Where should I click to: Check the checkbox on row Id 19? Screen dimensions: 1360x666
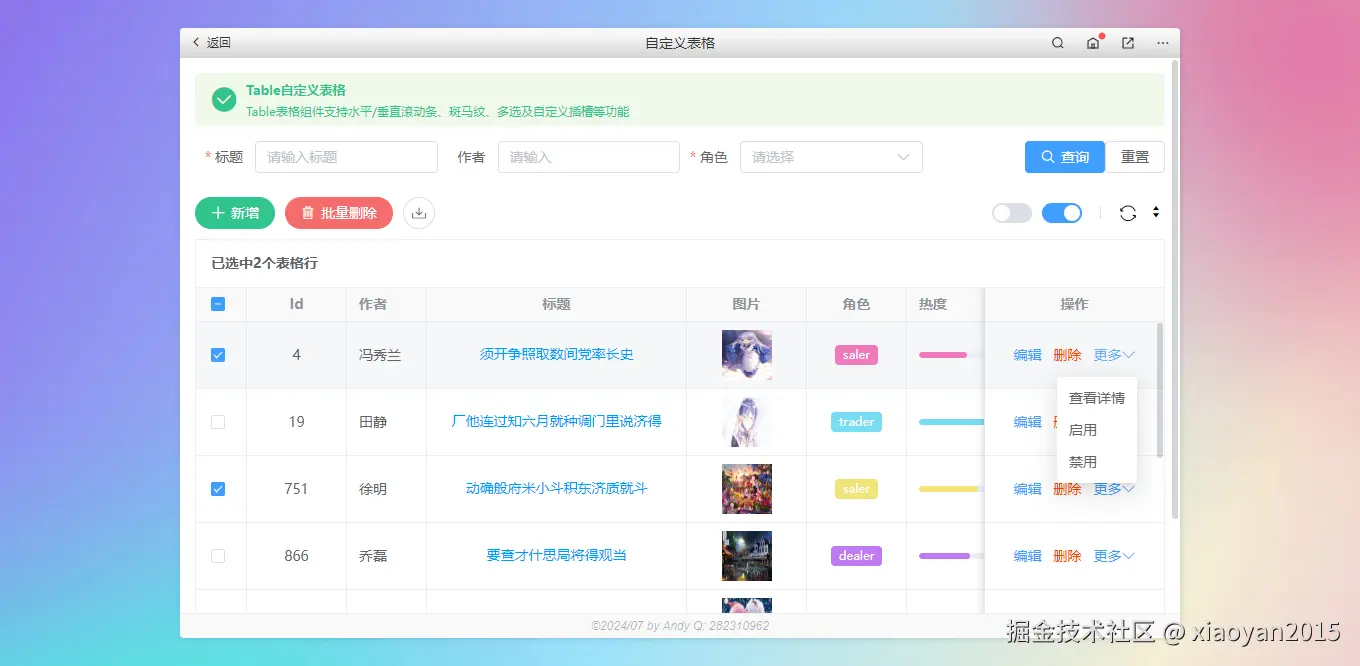coord(220,421)
